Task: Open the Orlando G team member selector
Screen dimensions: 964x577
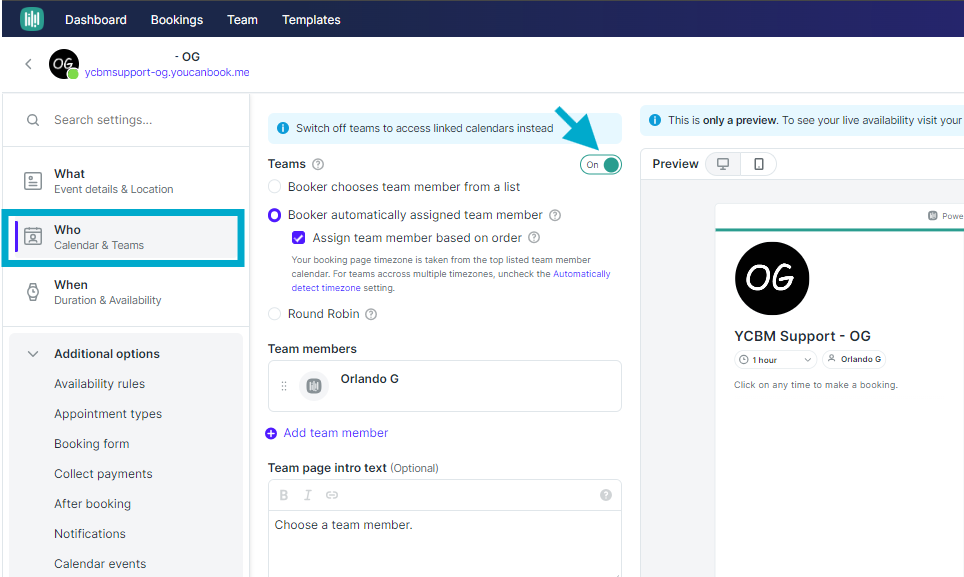Action: coord(854,359)
